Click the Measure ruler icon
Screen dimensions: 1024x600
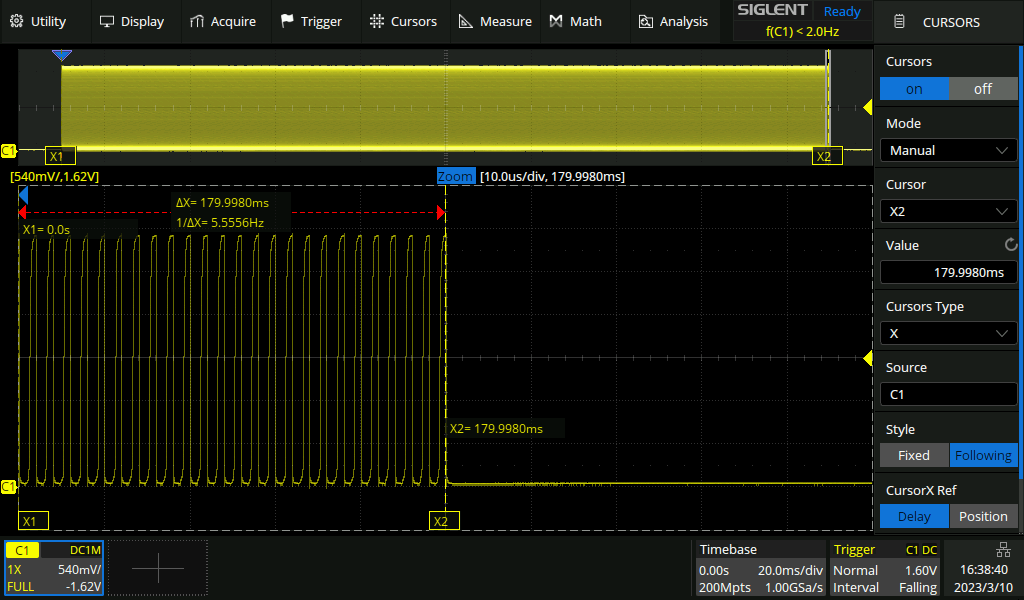coord(466,22)
